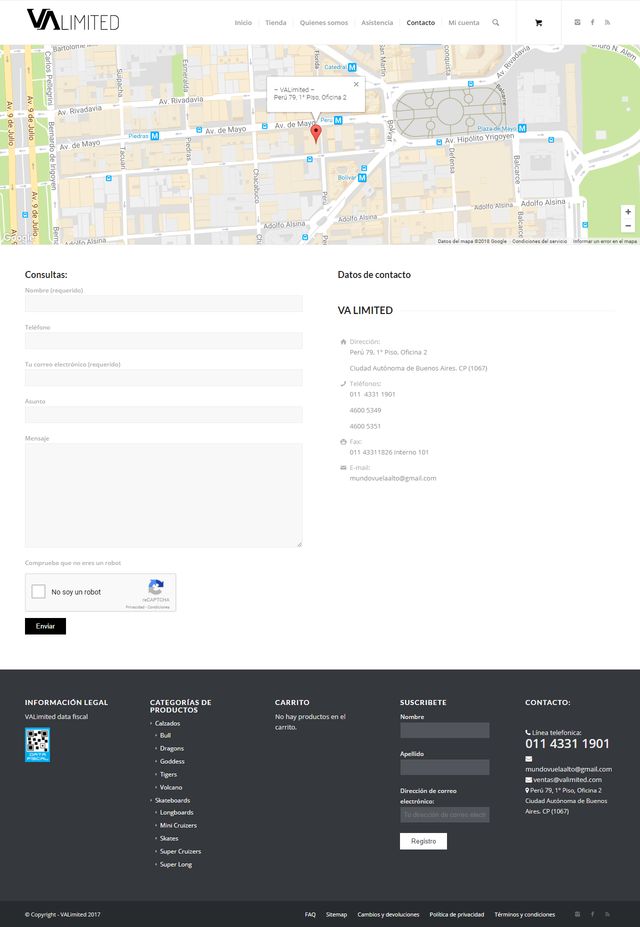This screenshot has height=927, width=640.
Task: Focus the Nombre (requerido) field
Action: [x=164, y=303]
